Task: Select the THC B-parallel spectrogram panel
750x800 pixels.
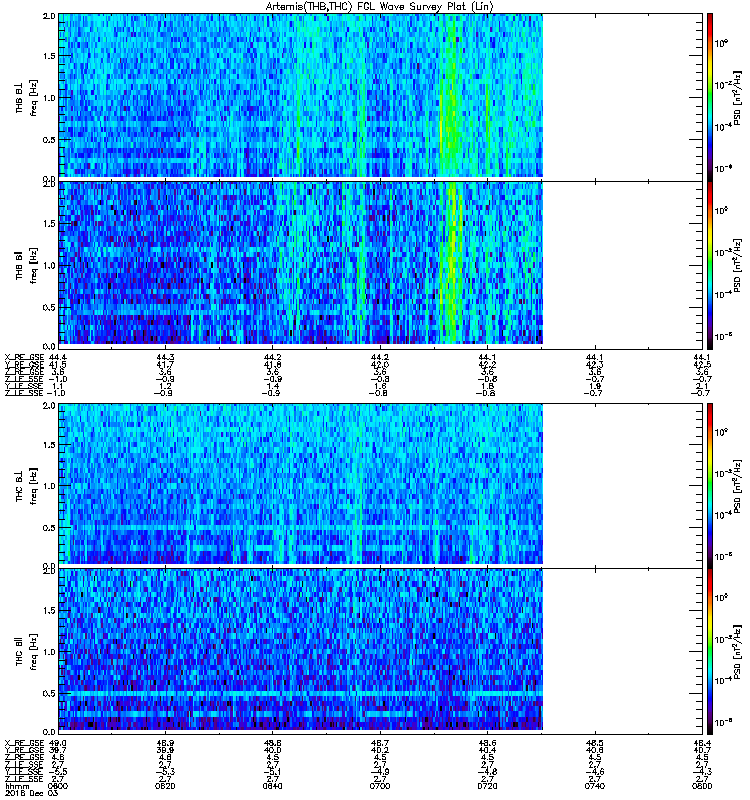Action: [381, 652]
